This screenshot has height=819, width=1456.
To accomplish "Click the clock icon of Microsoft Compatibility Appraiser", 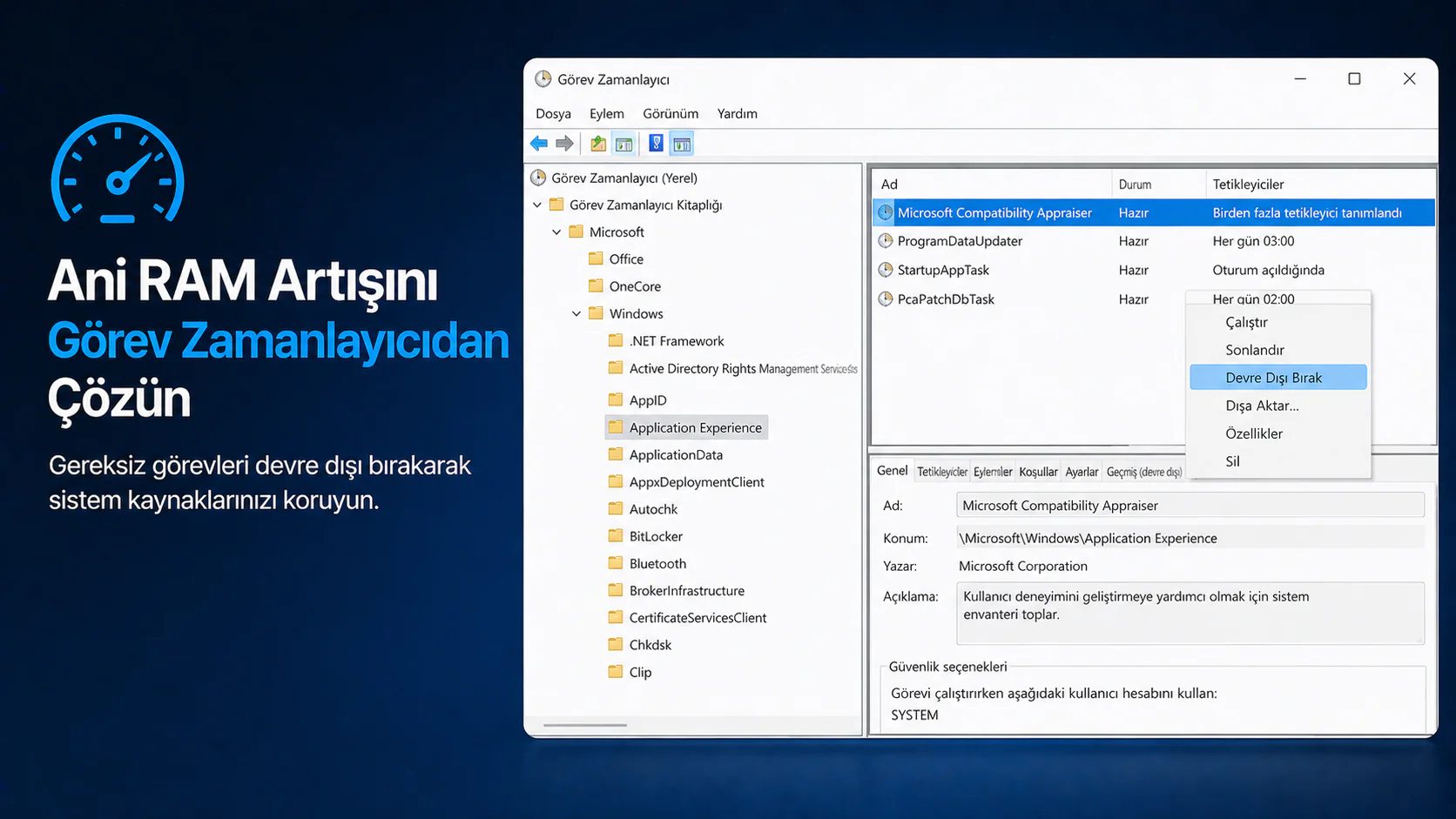I will pos(886,212).
